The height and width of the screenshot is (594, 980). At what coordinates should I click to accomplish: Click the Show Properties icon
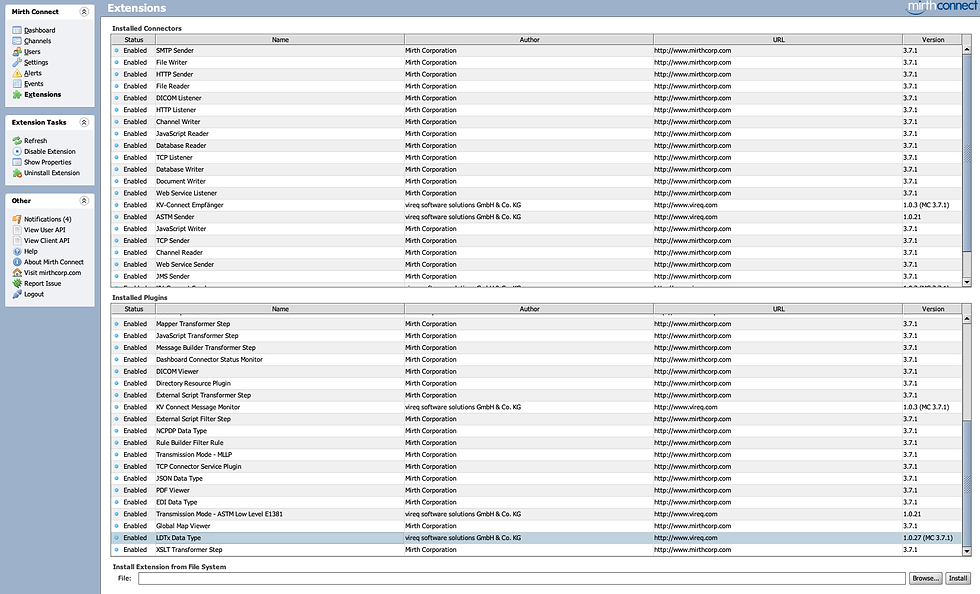click(17, 162)
